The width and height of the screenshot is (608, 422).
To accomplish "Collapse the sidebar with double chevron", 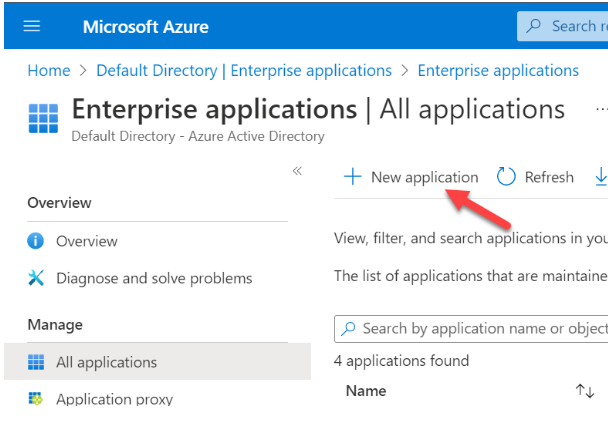I will coord(297,171).
